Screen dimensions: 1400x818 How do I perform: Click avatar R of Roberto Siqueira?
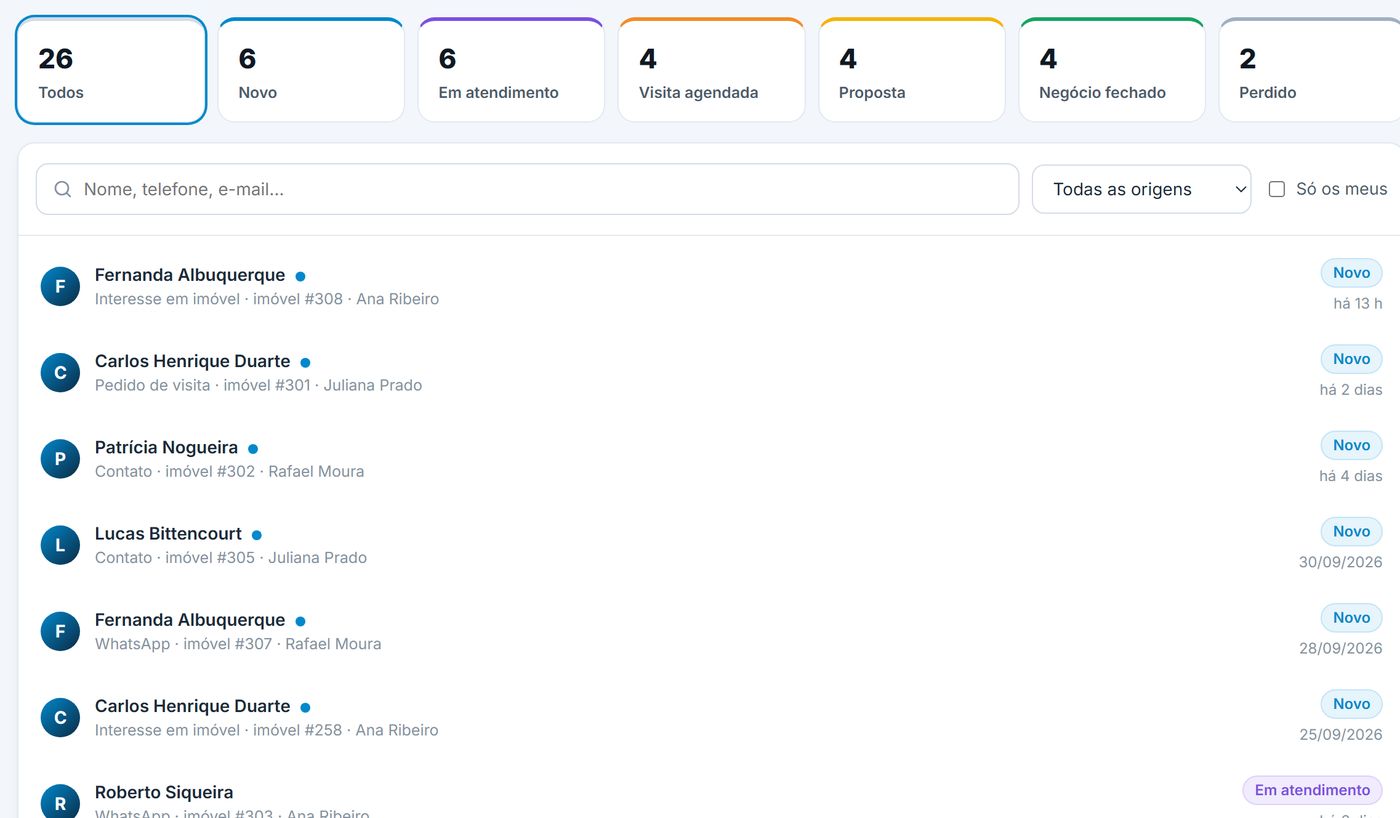(60, 802)
